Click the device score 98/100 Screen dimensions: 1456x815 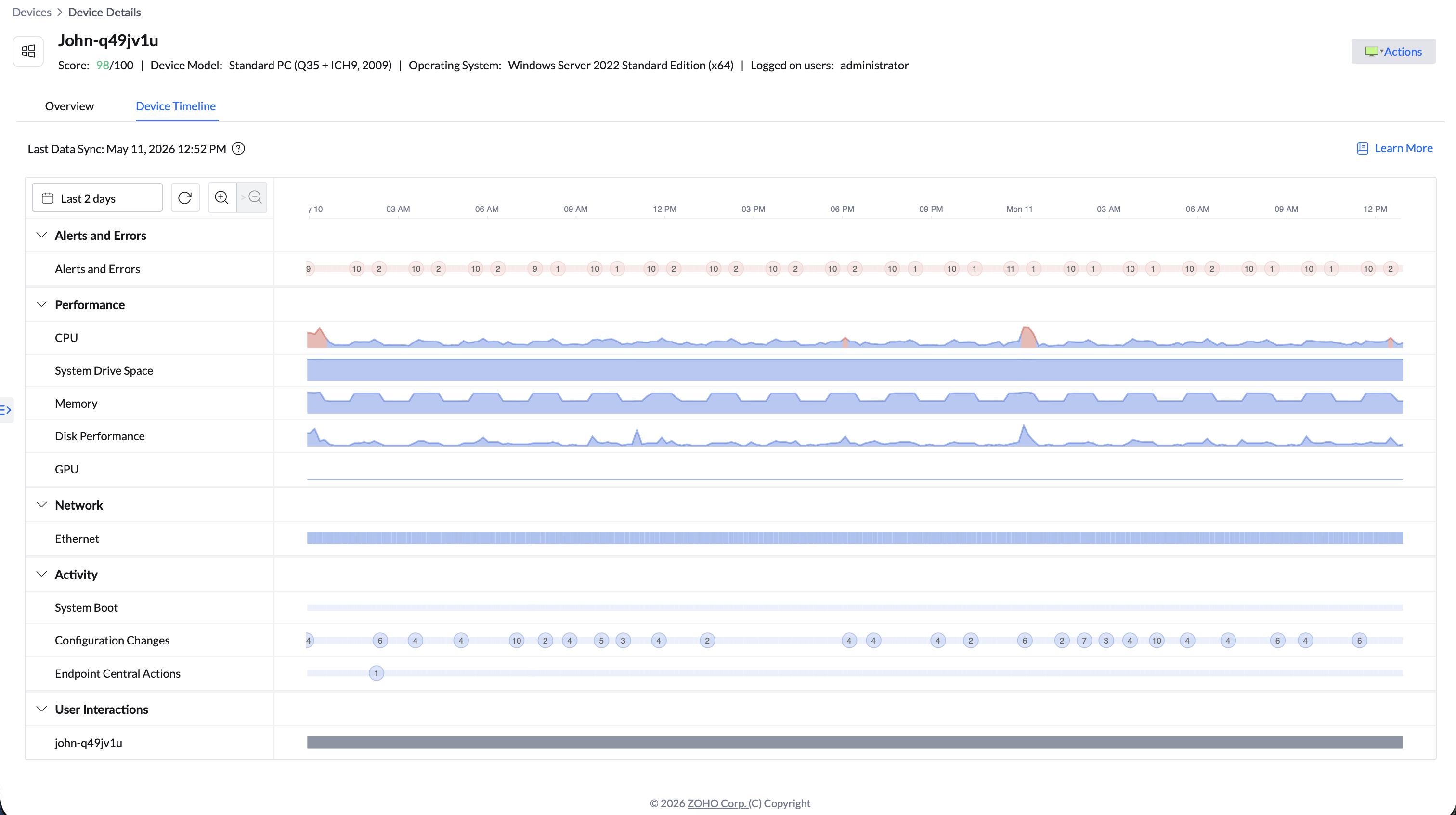point(115,65)
